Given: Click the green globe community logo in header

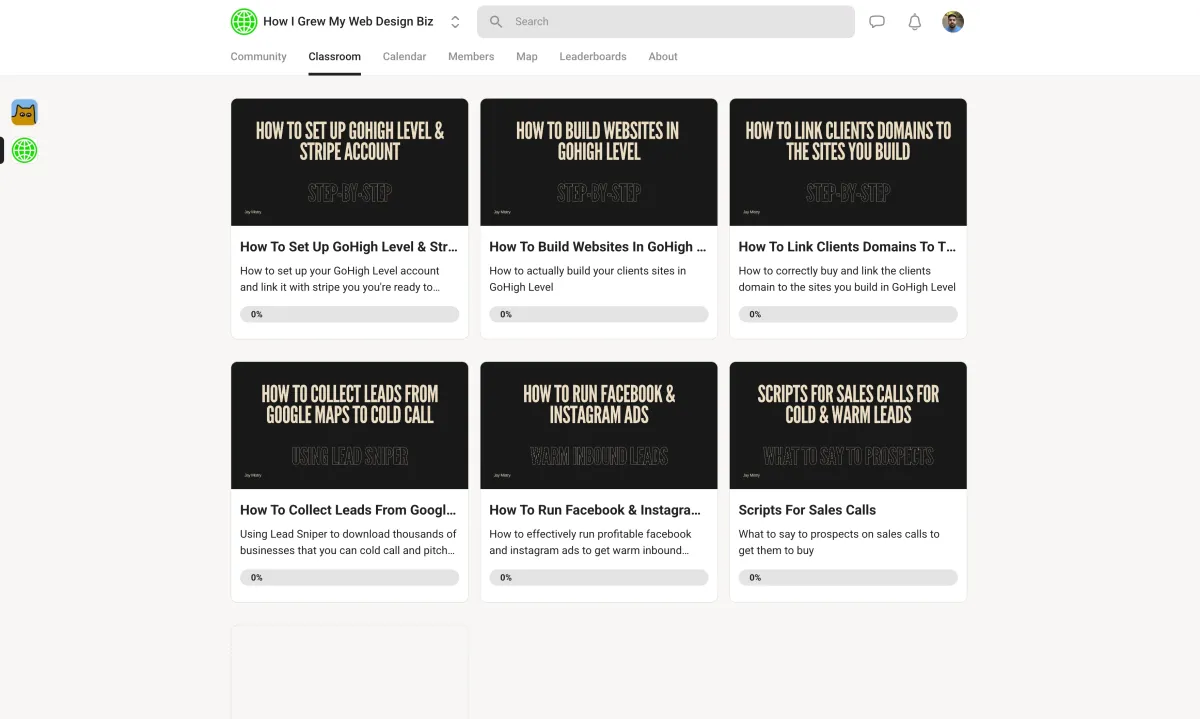Looking at the screenshot, I should pyautogui.click(x=244, y=22).
